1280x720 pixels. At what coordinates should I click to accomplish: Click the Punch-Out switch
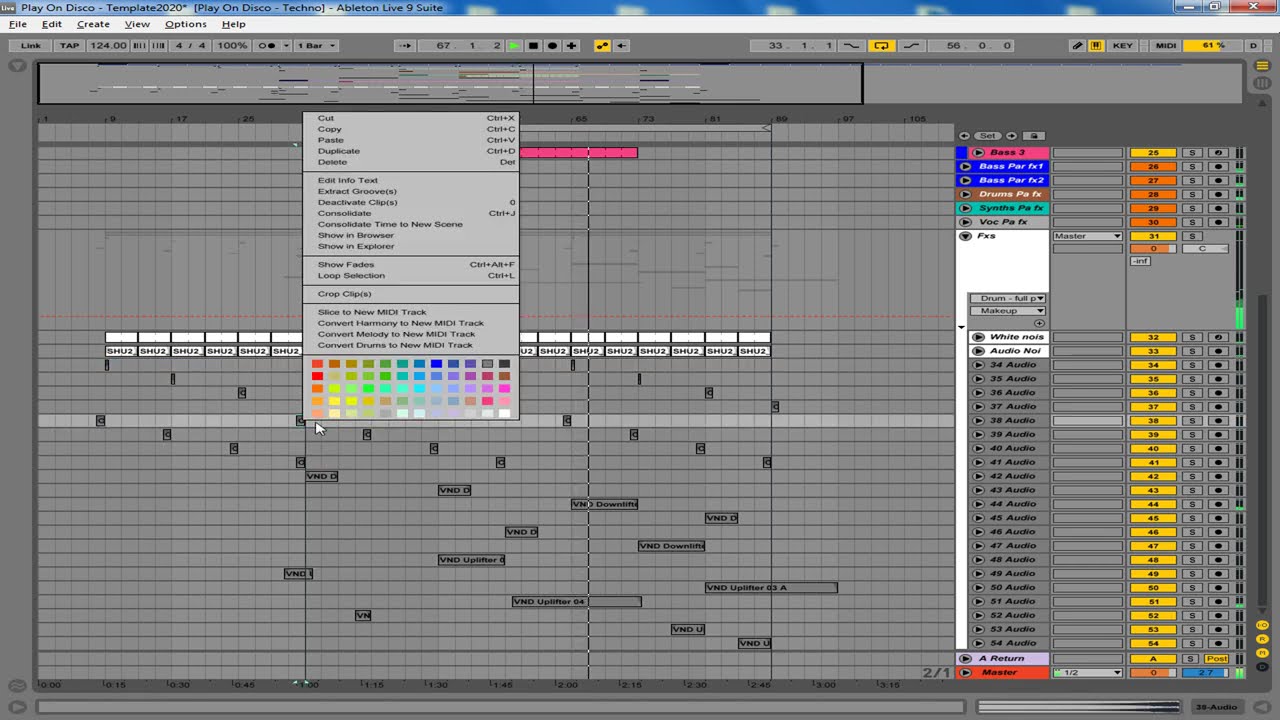pos(911,46)
